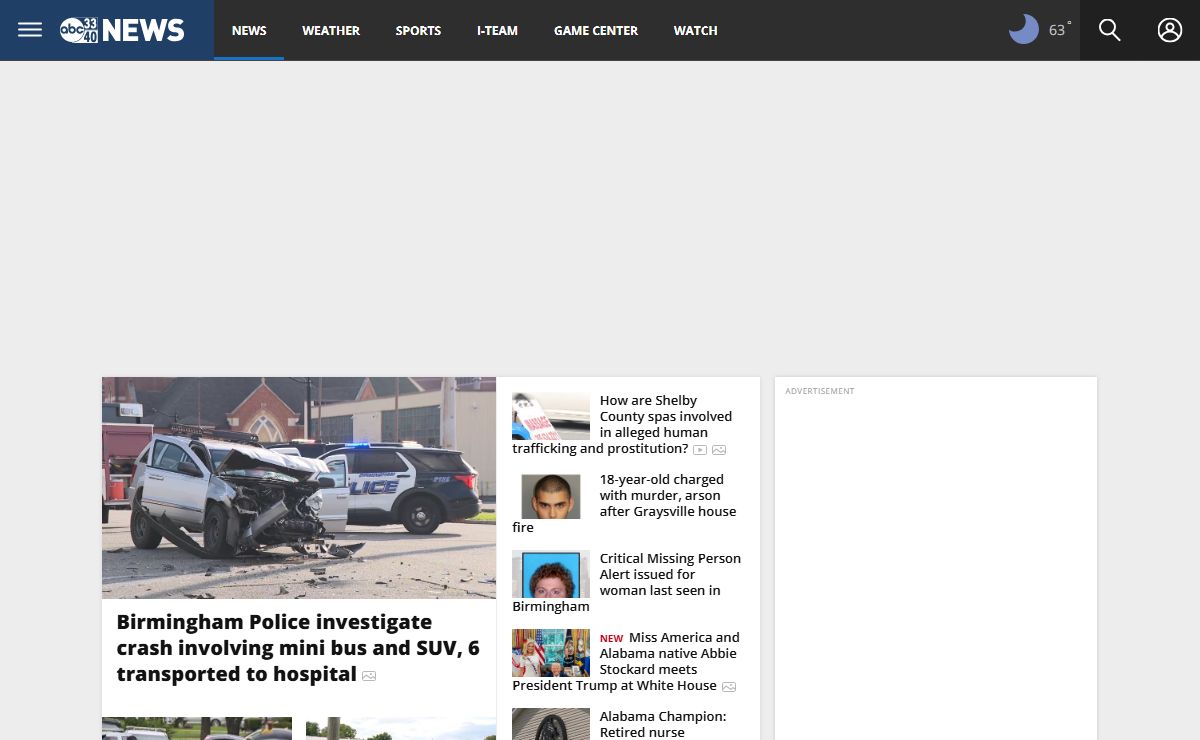This screenshot has width=1200, height=740.
Task: Click the NEW badge on Miss America story
Action: pos(611,638)
